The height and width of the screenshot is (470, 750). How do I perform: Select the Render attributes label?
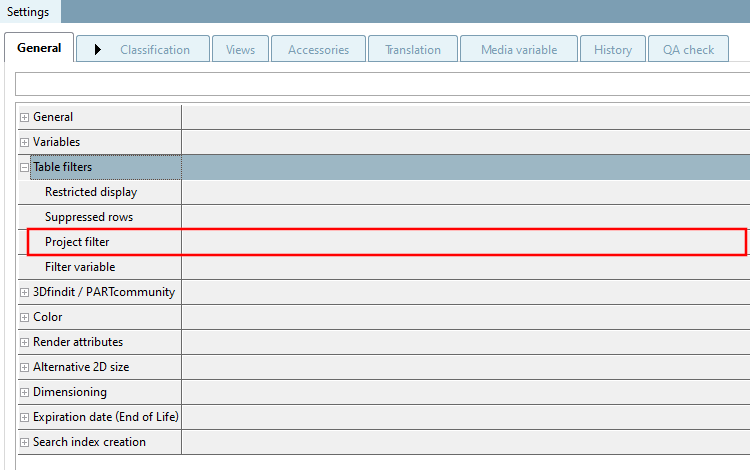click(x=78, y=341)
